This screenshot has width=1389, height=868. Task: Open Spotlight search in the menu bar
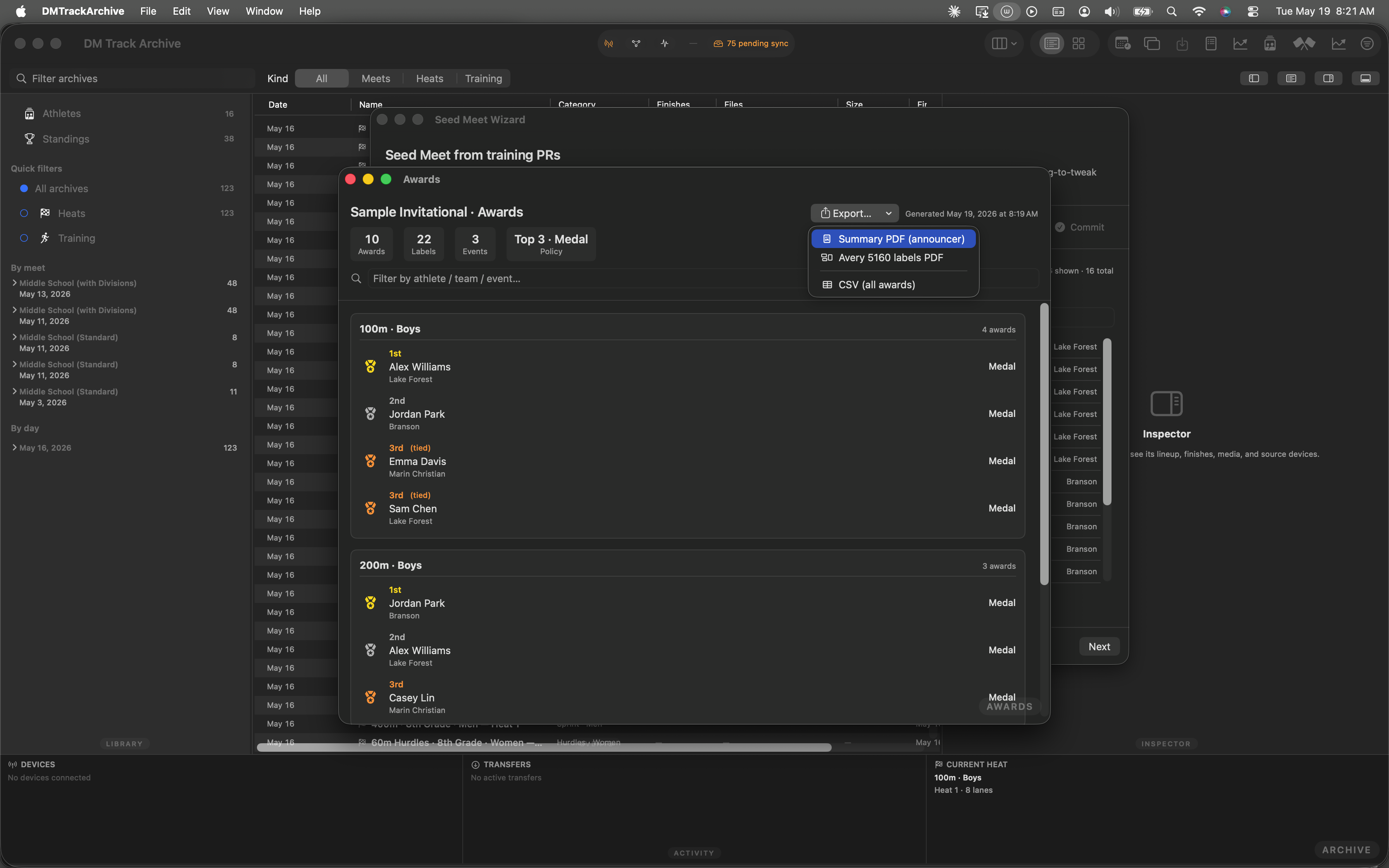(1172, 12)
